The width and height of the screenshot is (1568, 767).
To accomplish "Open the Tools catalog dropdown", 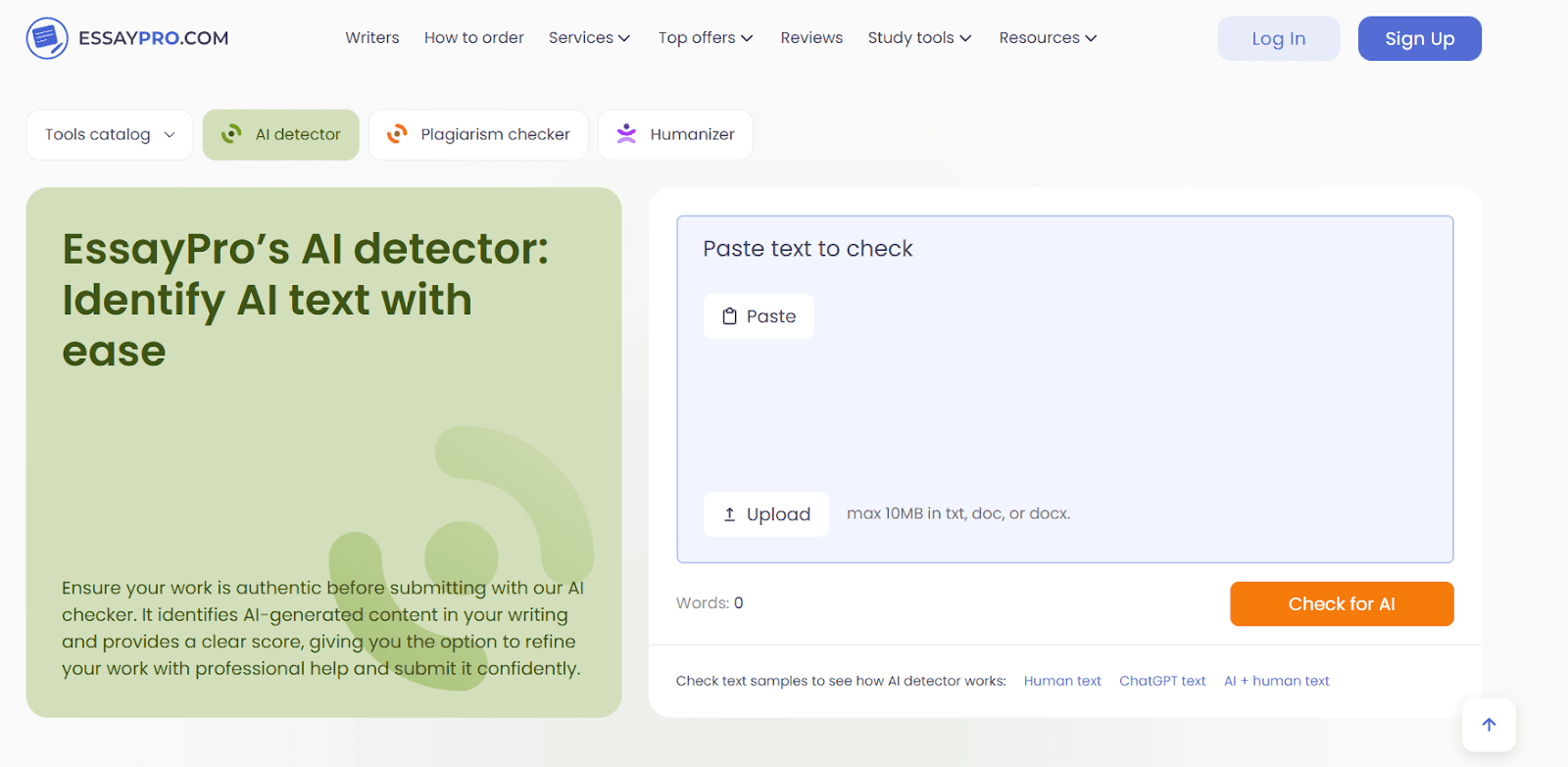I will [110, 134].
